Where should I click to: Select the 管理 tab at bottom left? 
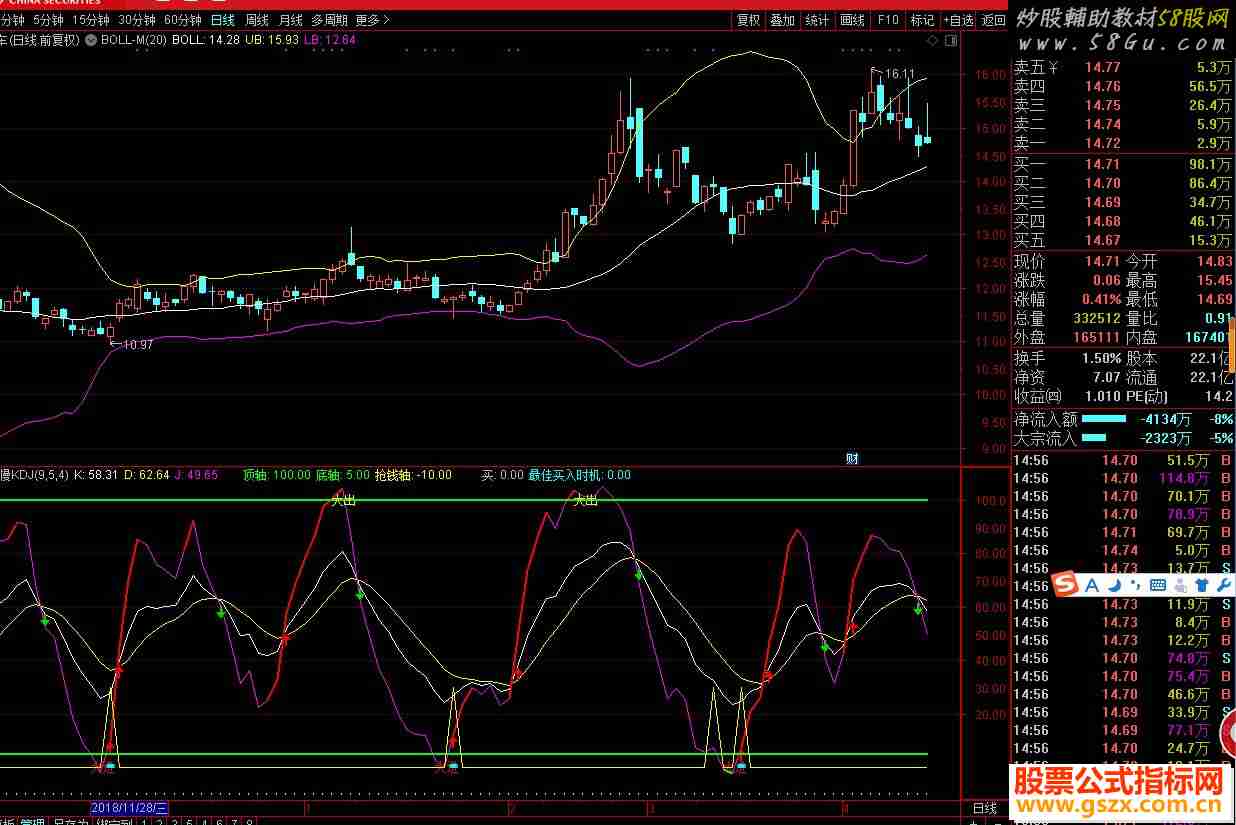(33, 823)
